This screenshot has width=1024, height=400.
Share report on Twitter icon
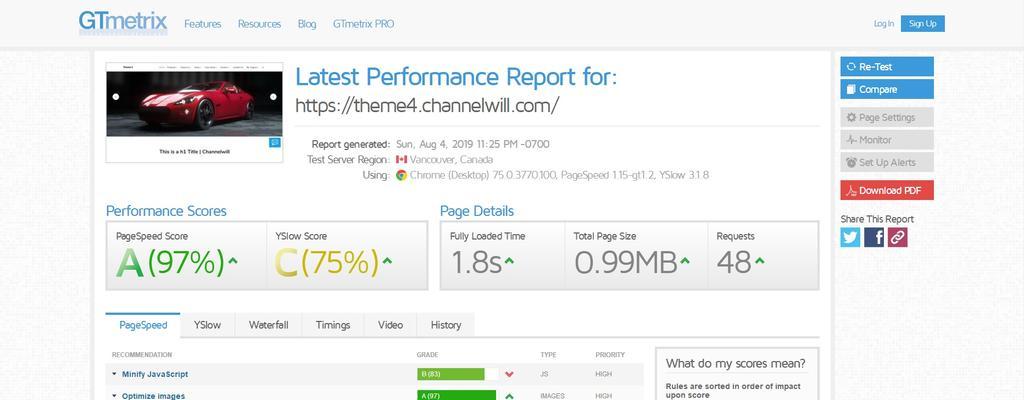point(850,237)
